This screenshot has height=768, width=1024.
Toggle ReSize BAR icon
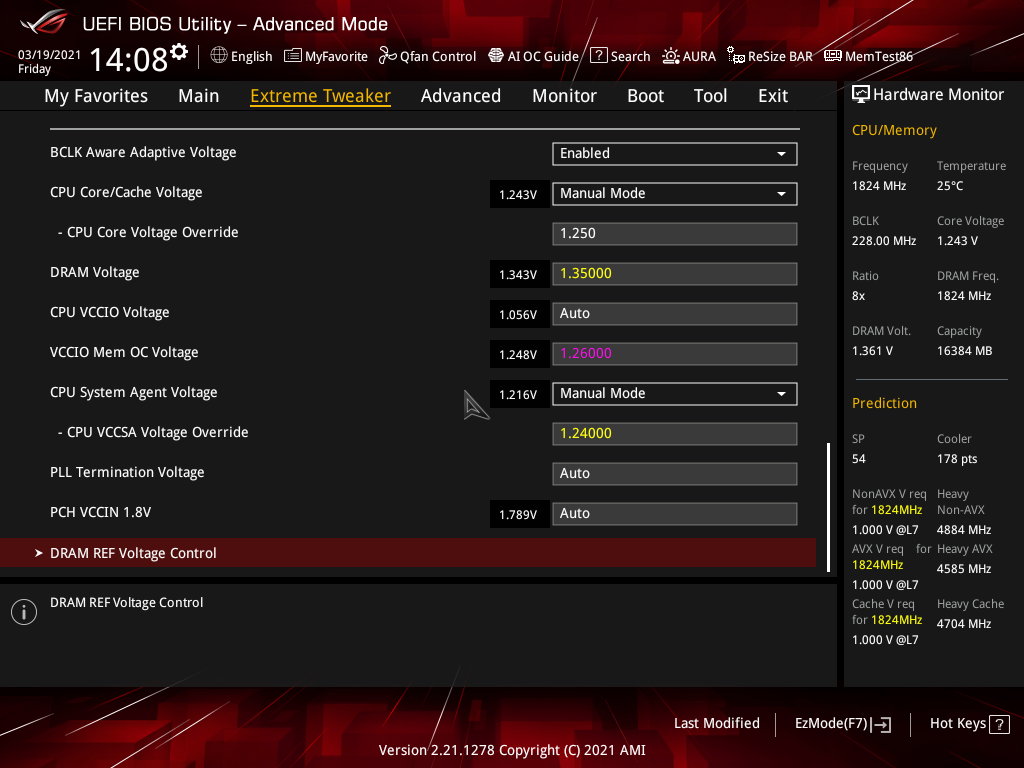click(736, 56)
